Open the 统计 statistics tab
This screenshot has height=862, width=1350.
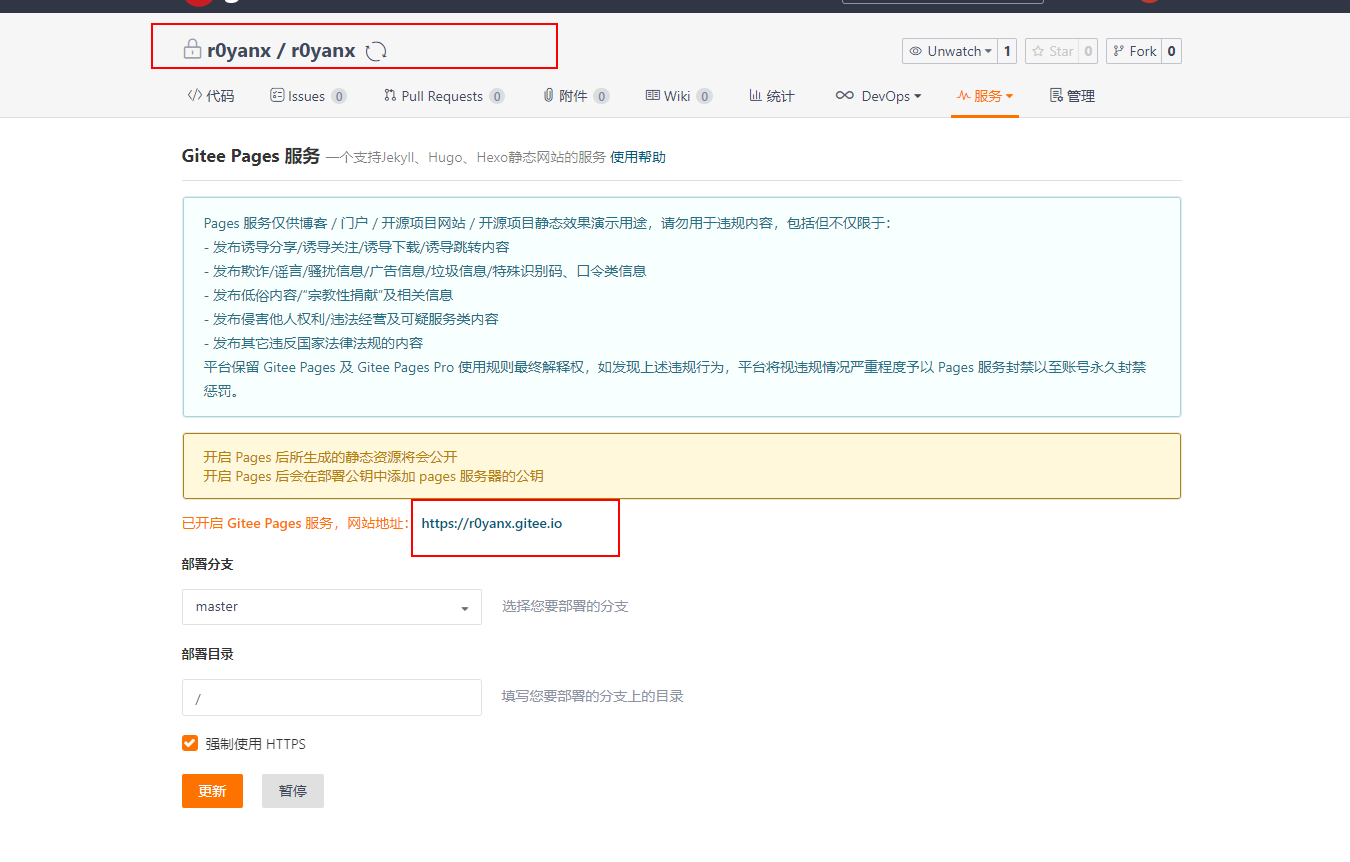(x=772, y=96)
